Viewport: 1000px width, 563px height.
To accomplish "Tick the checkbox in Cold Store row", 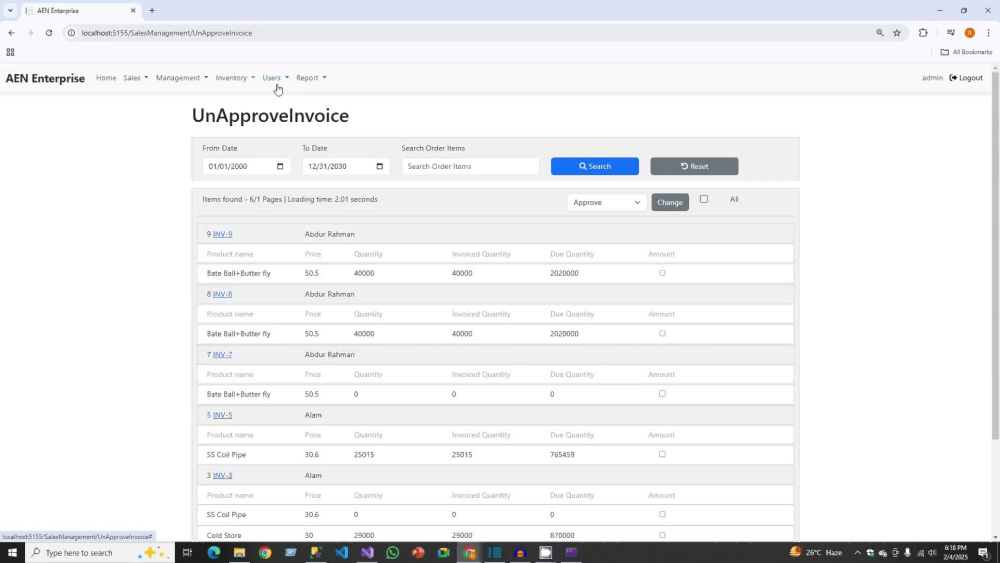I will point(662,535).
